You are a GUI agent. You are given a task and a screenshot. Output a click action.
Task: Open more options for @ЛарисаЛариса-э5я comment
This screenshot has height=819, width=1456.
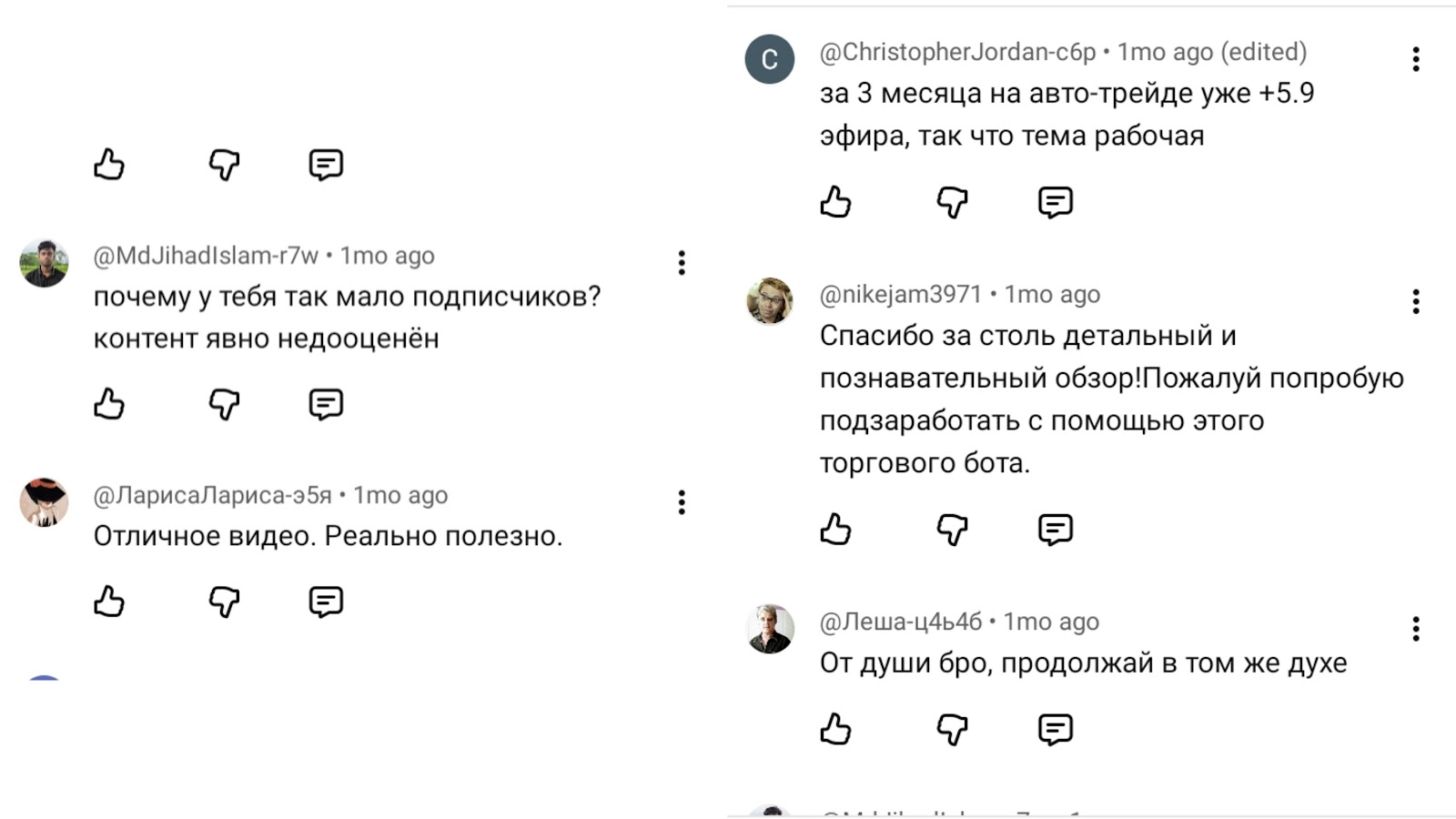point(682,502)
